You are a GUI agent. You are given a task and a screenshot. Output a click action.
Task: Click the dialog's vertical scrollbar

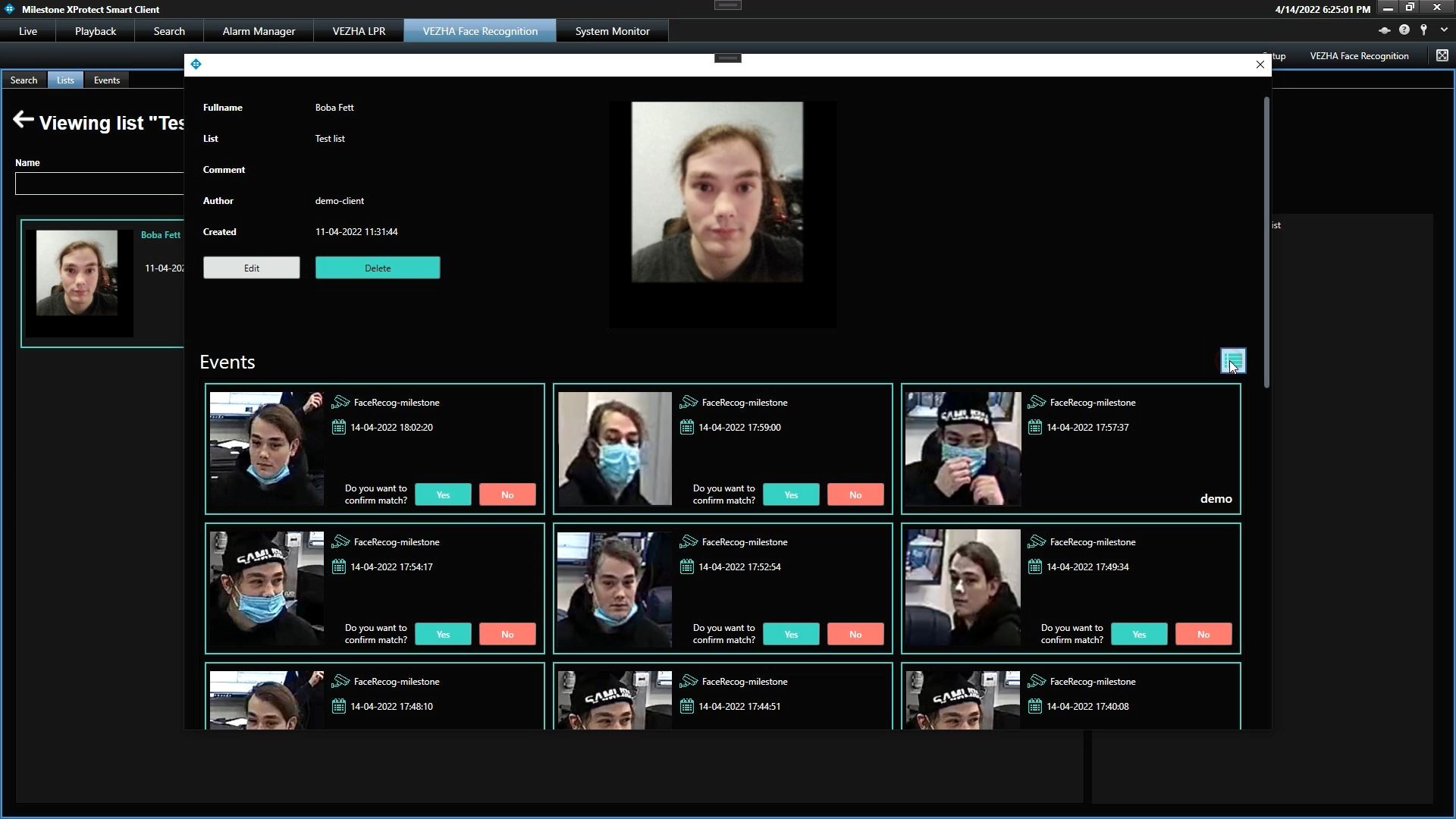1266,243
